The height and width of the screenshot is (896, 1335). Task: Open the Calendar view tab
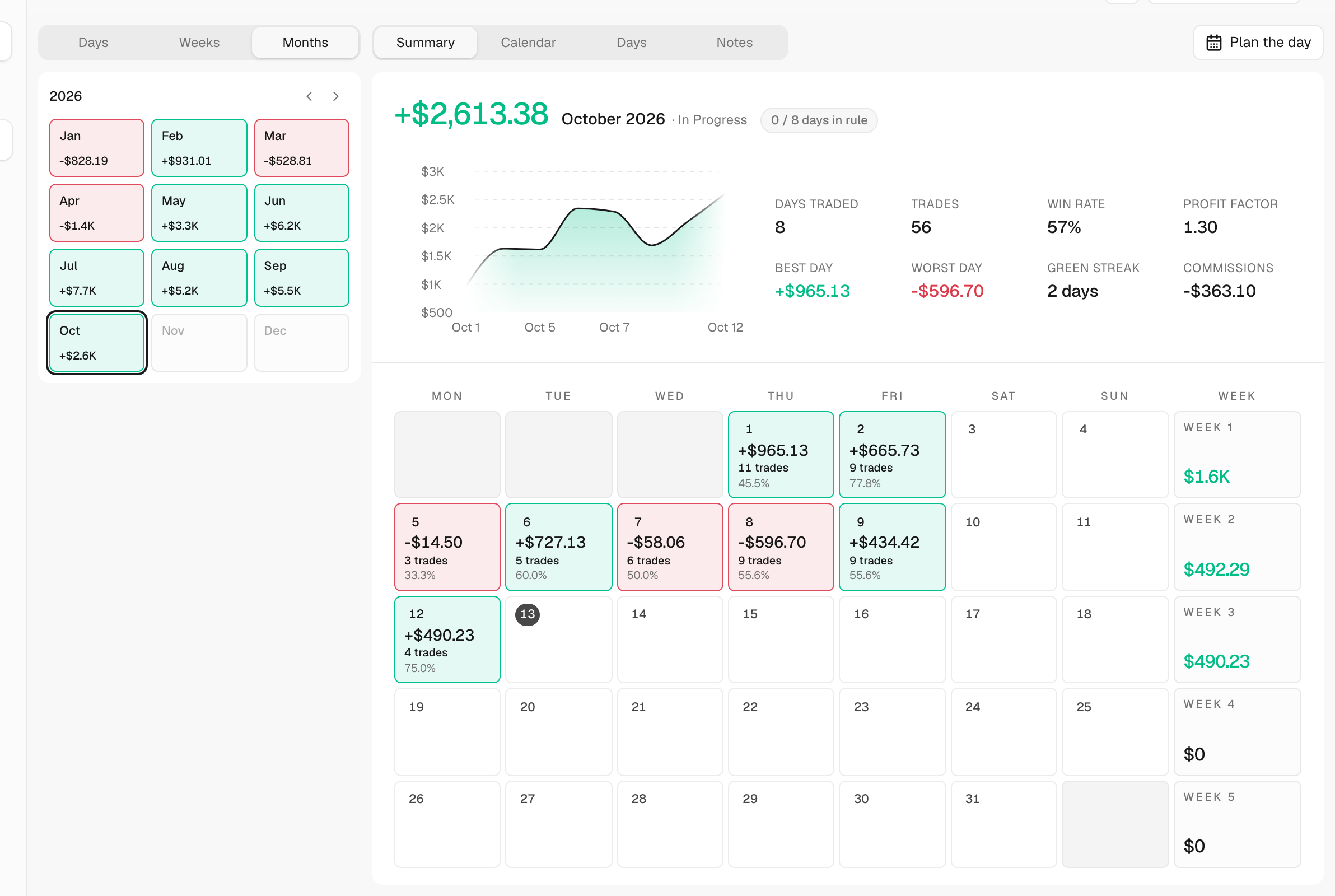coord(528,43)
